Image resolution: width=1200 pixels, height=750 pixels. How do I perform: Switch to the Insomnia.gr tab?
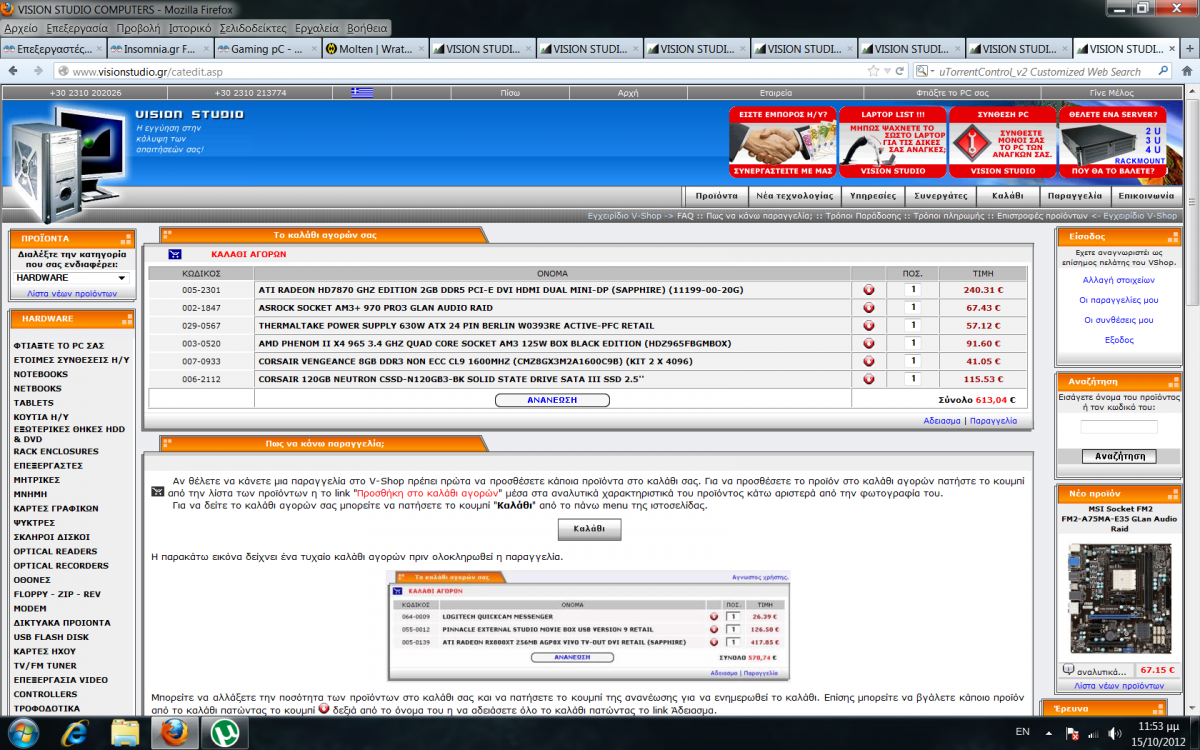click(x=160, y=48)
